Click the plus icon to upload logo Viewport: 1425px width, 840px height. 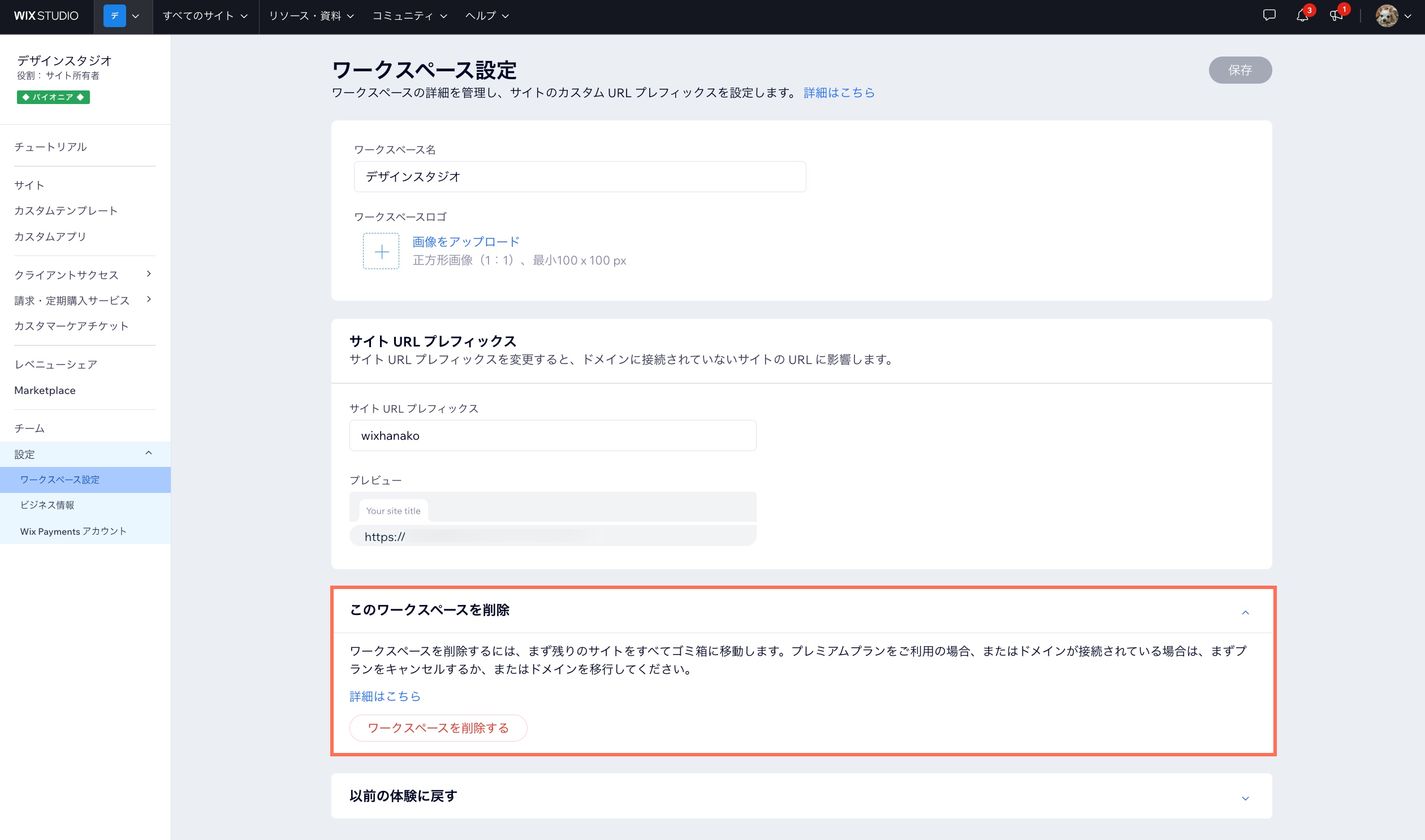381,252
